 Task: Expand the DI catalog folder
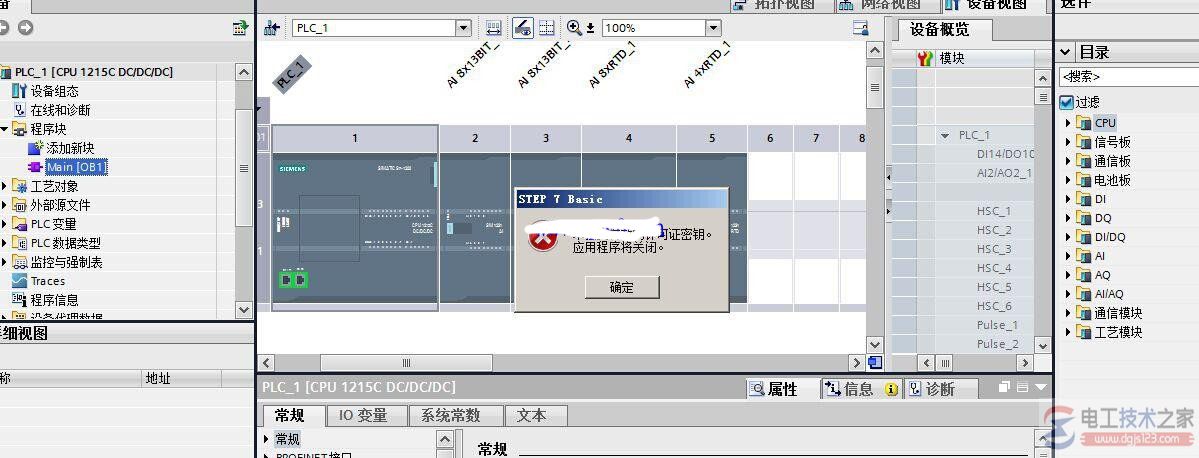point(1068,199)
